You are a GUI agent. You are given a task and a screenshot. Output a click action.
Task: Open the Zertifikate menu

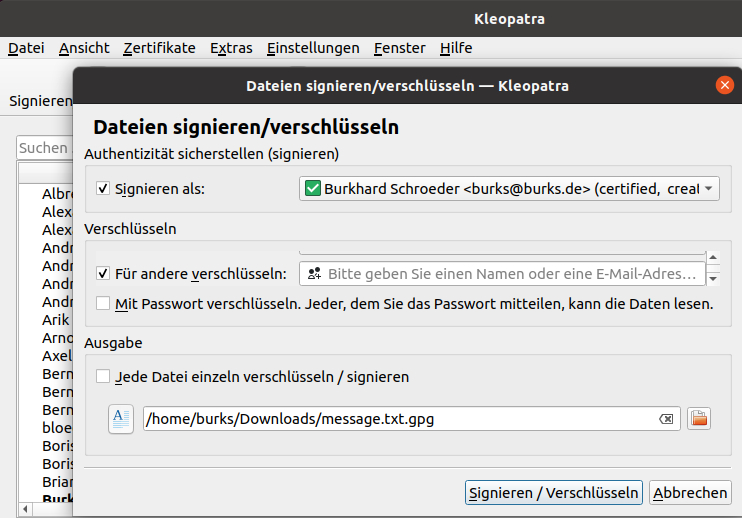click(x=159, y=48)
